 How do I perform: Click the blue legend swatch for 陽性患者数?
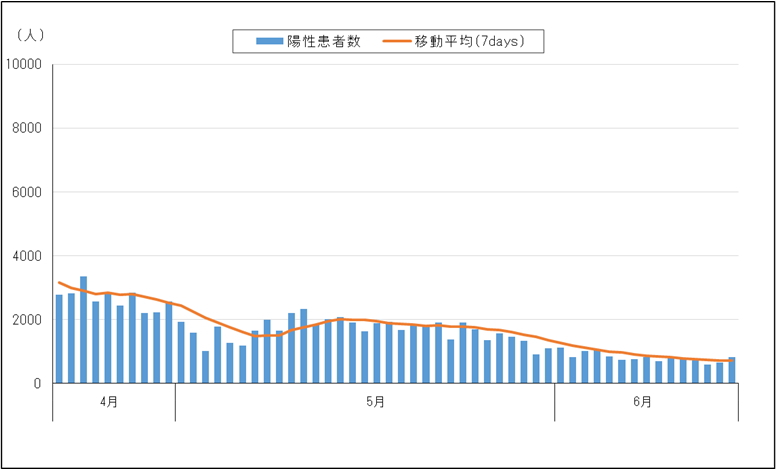tap(270, 42)
